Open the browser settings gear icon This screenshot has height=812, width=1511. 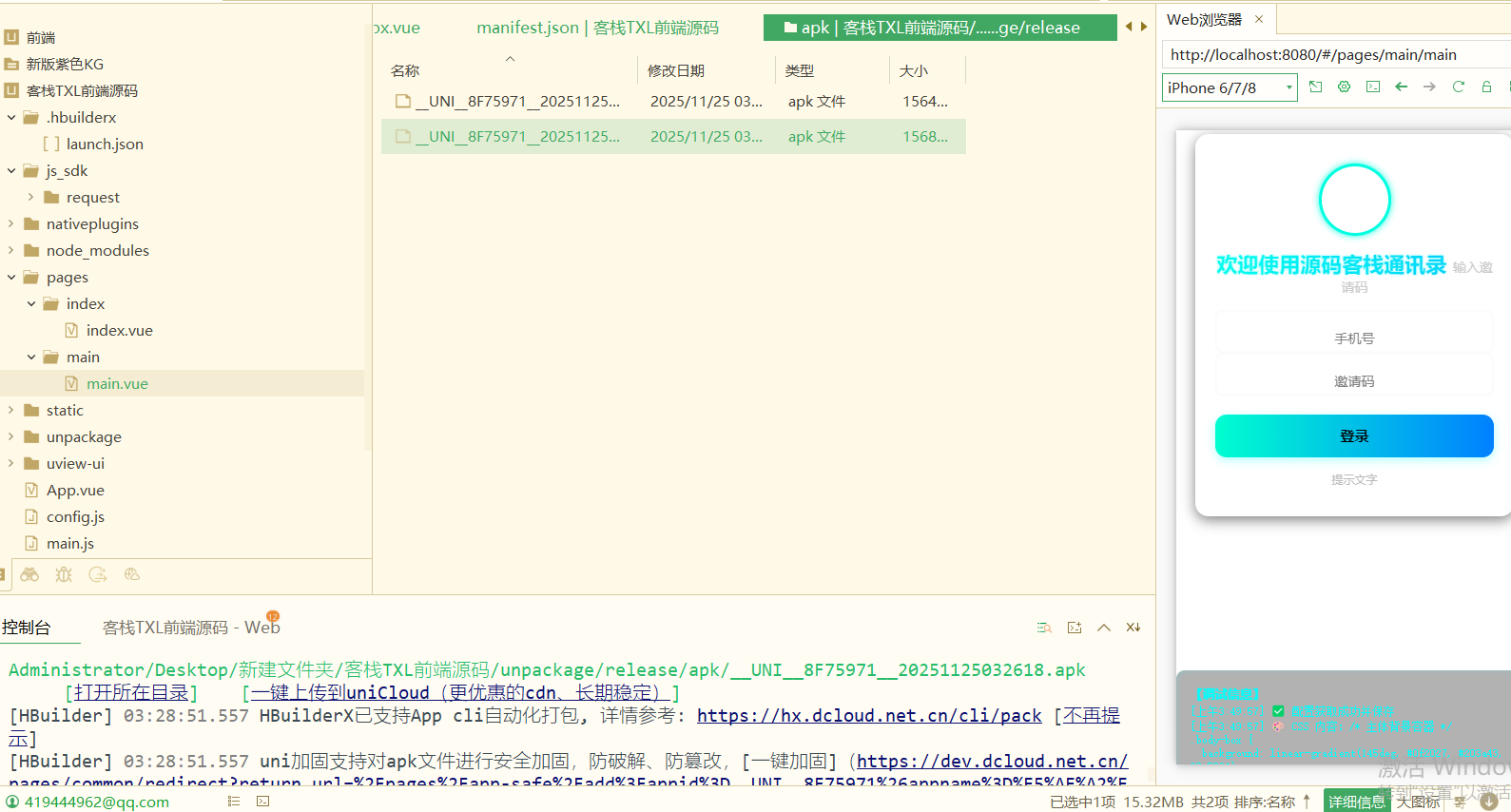point(1344,87)
